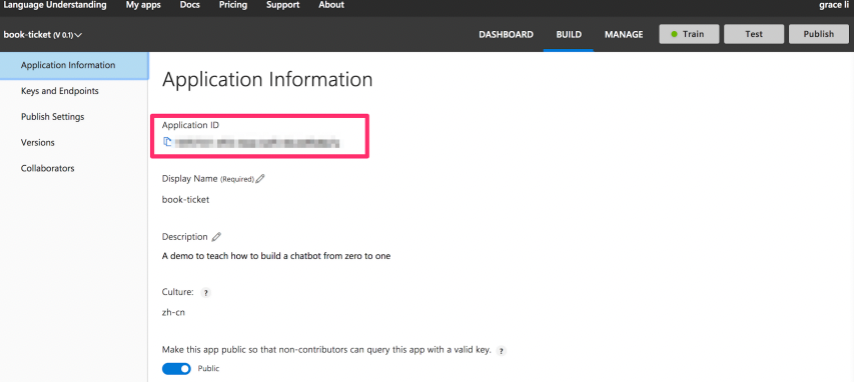Select Application Information in the sidebar
Image resolution: width=854 pixels, height=382 pixels.
tap(74, 65)
